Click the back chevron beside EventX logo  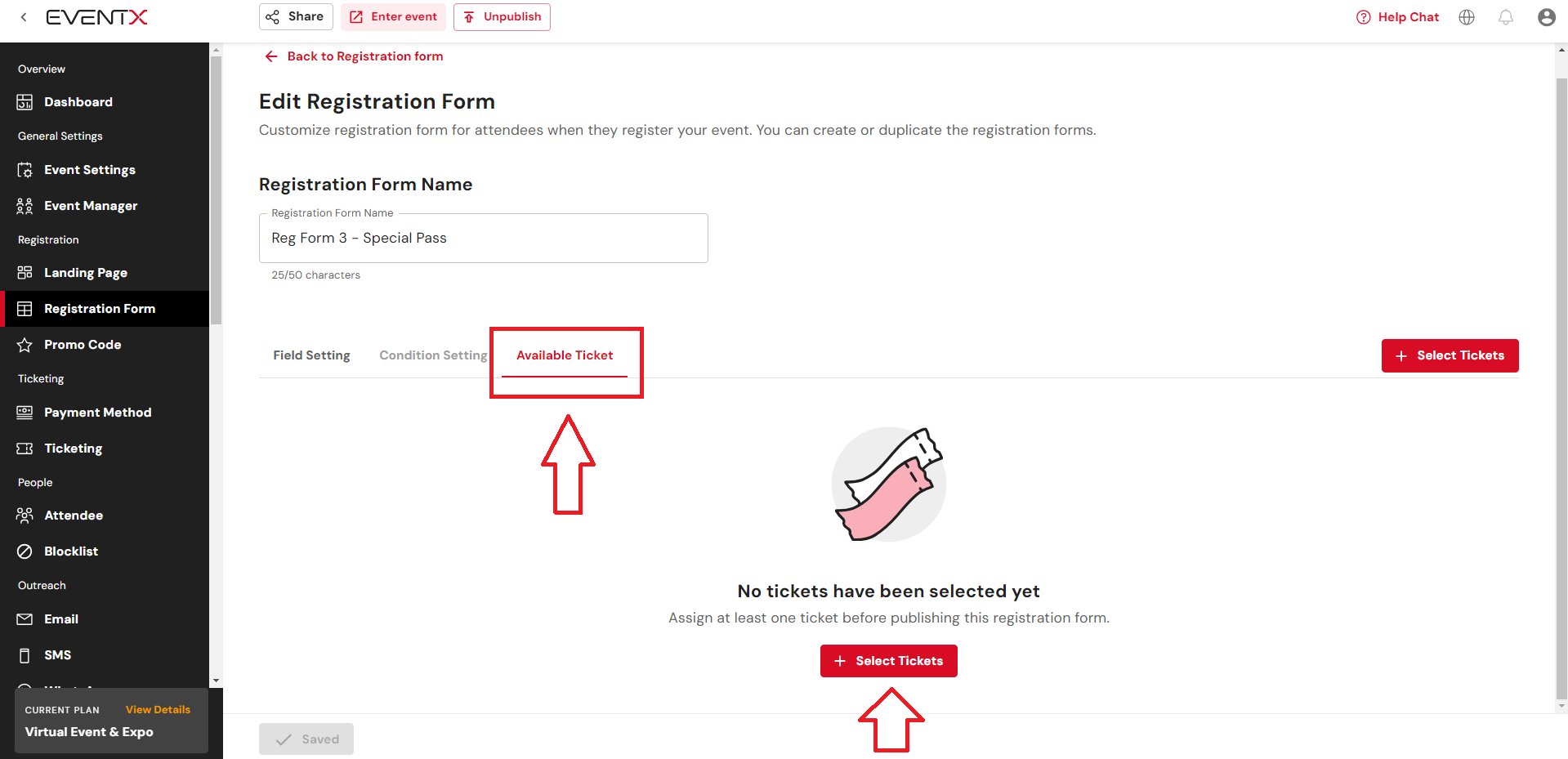(24, 17)
